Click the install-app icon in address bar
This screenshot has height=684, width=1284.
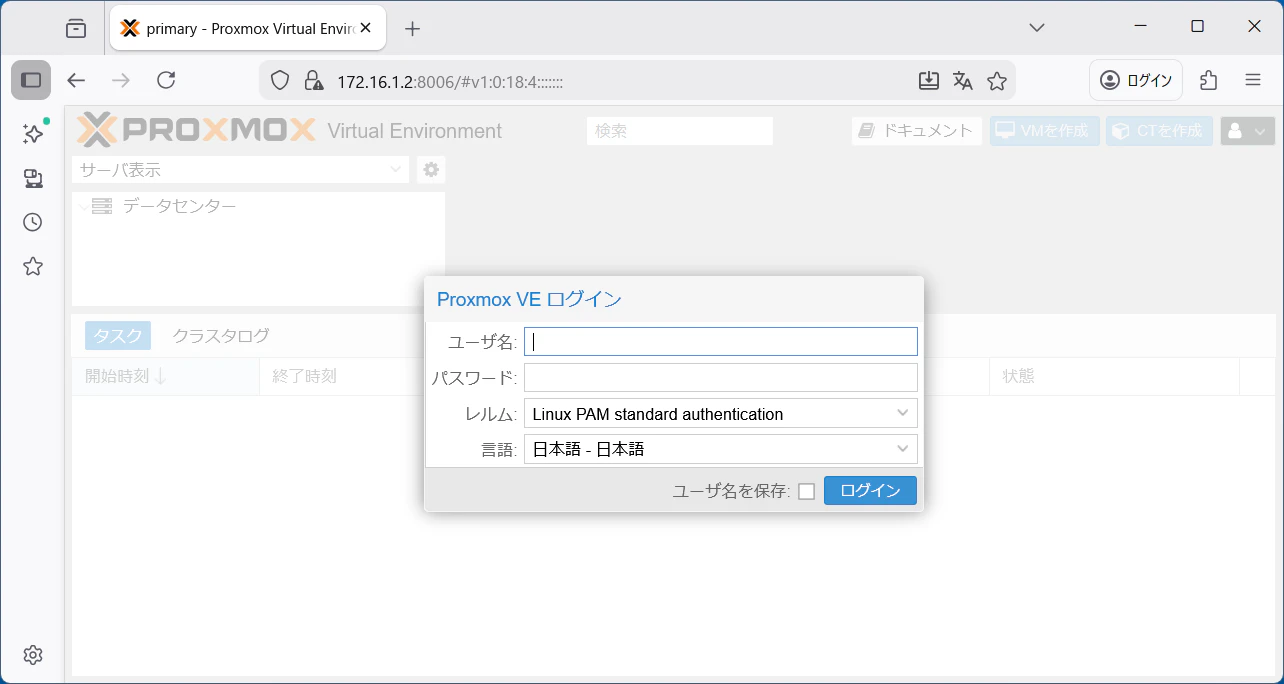click(929, 80)
